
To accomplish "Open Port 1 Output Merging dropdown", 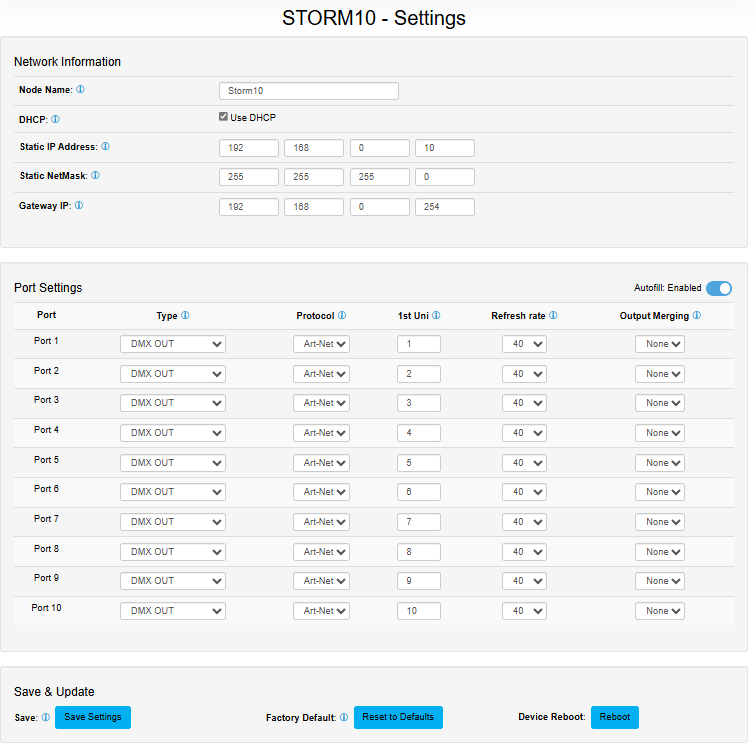I will tap(660, 344).
